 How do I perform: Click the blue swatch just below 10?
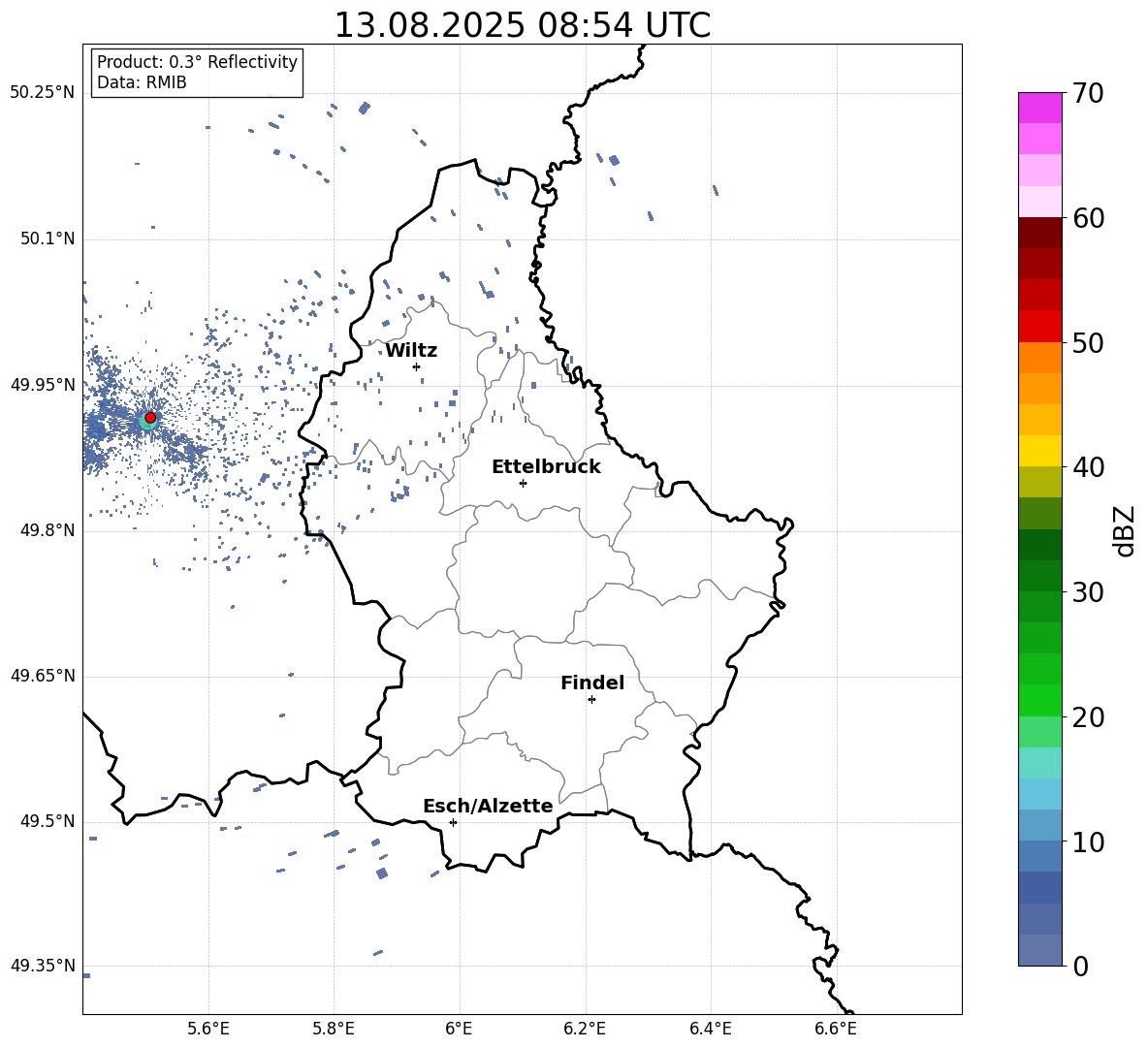(1039, 856)
